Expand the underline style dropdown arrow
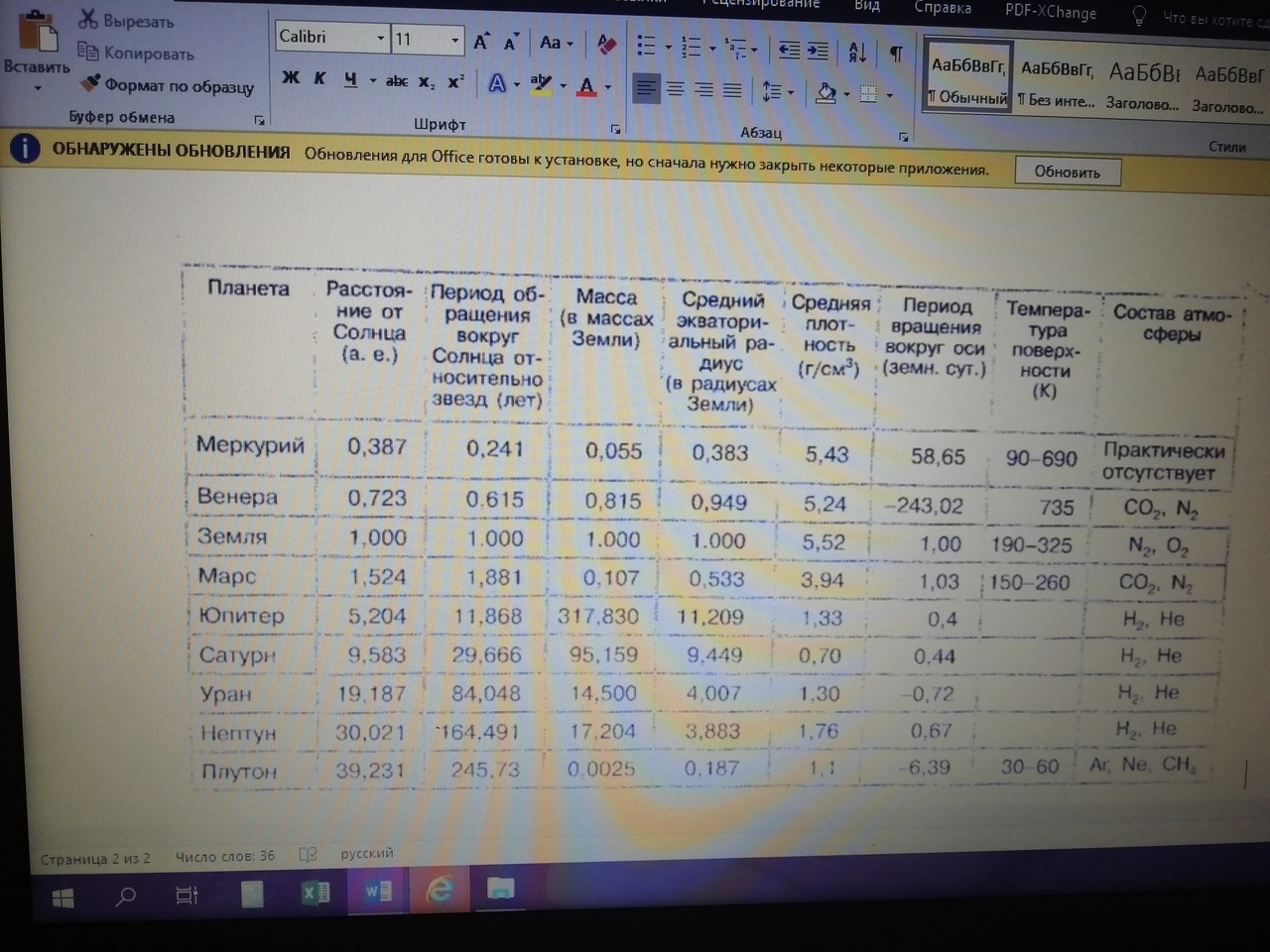1270x952 pixels. tap(372, 80)
